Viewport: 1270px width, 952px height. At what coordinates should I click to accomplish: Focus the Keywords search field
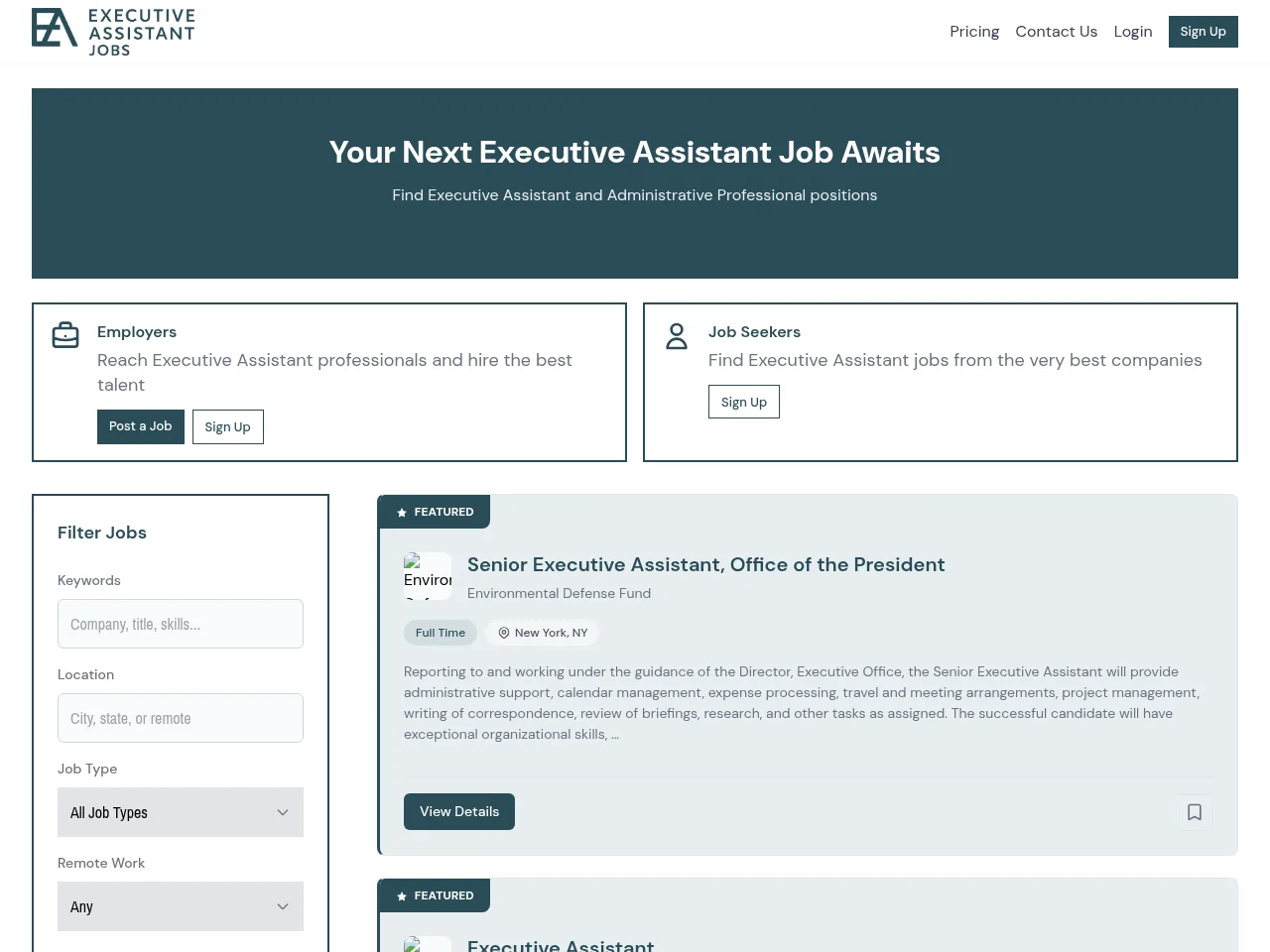coord(181,624)
